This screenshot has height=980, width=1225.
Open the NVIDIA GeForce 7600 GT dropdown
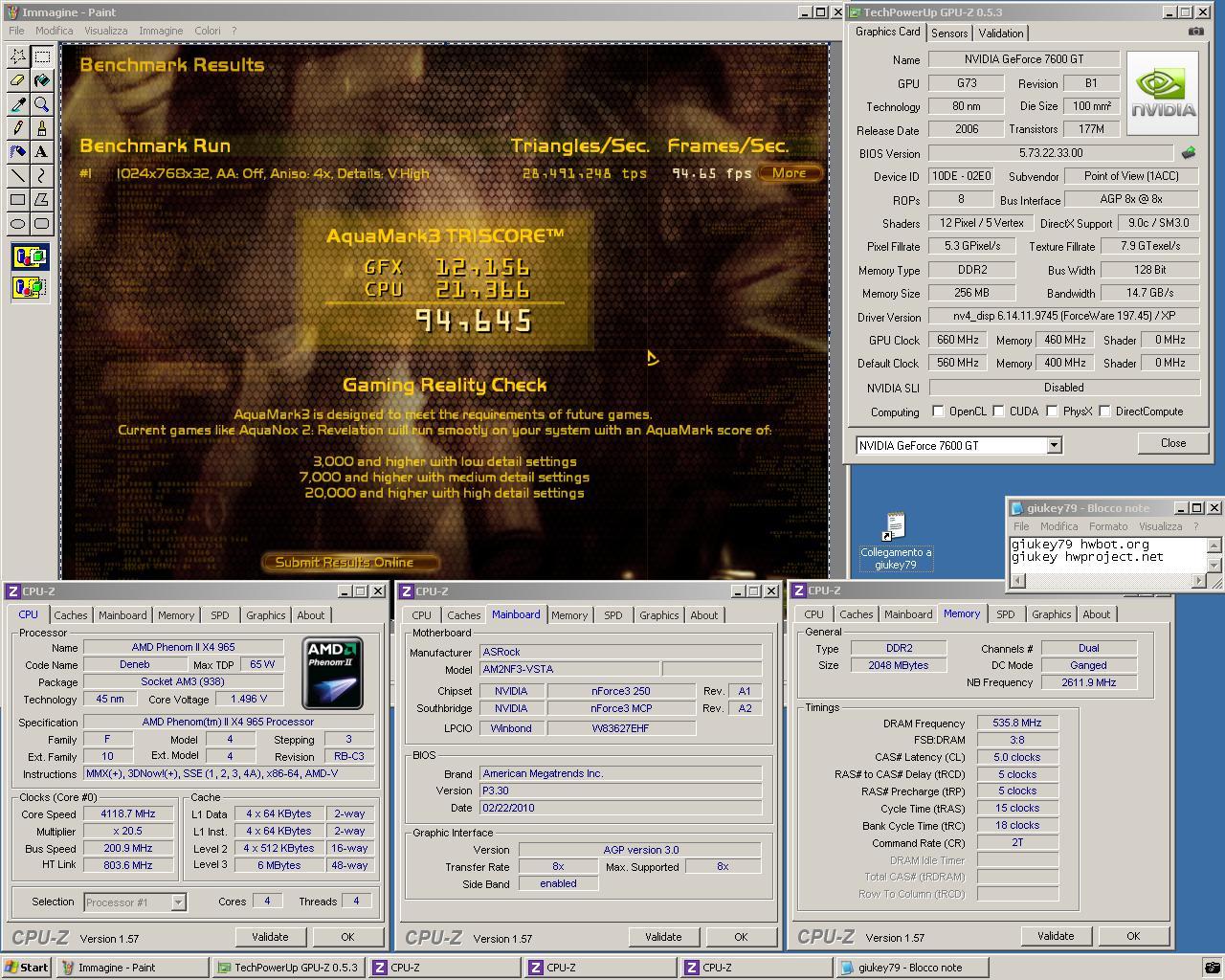click(1054, 445)
